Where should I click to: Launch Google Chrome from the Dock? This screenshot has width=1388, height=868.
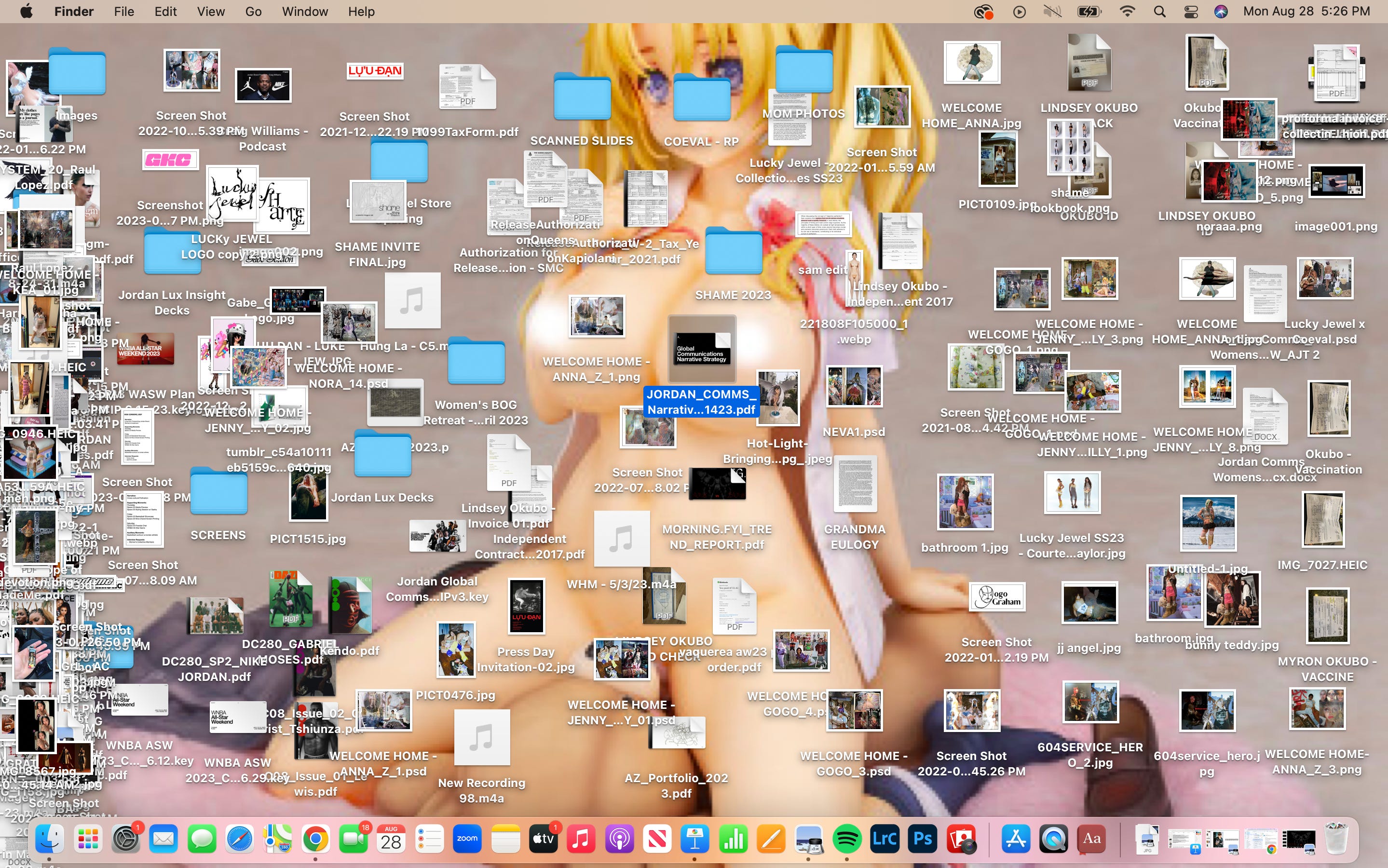point(316,839)
